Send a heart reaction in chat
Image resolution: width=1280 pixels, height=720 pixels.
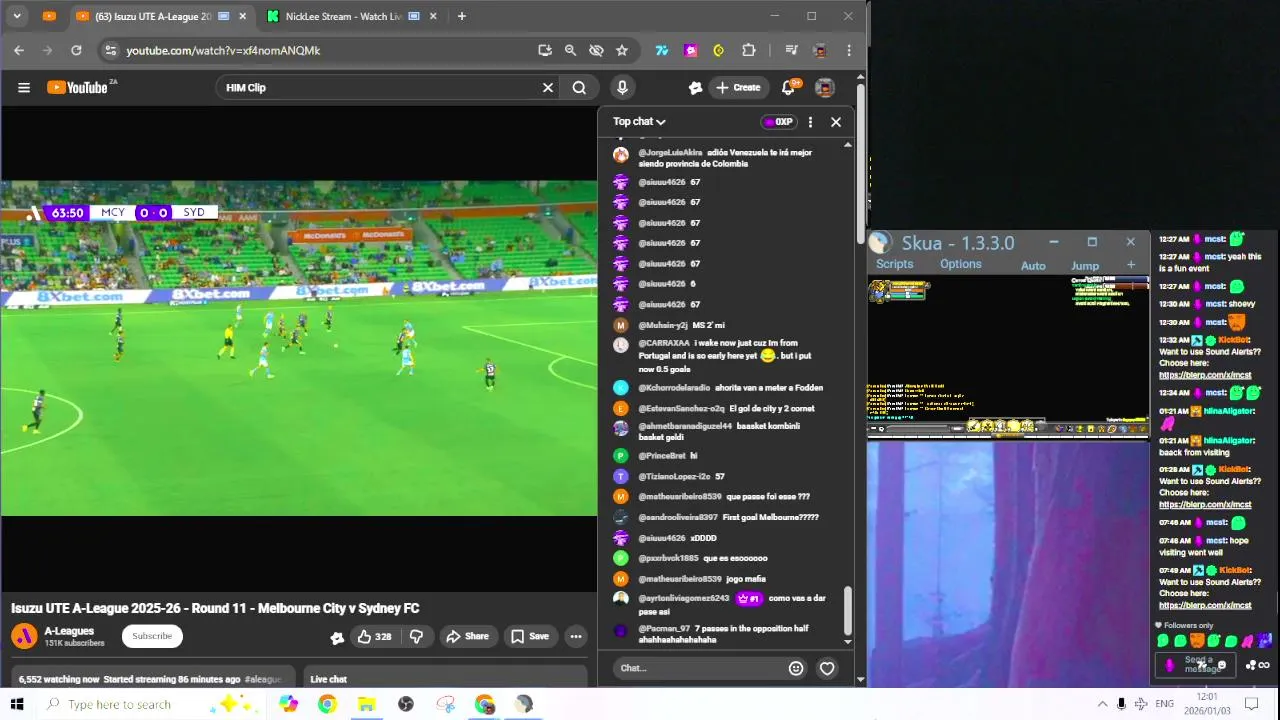point(827,668)
